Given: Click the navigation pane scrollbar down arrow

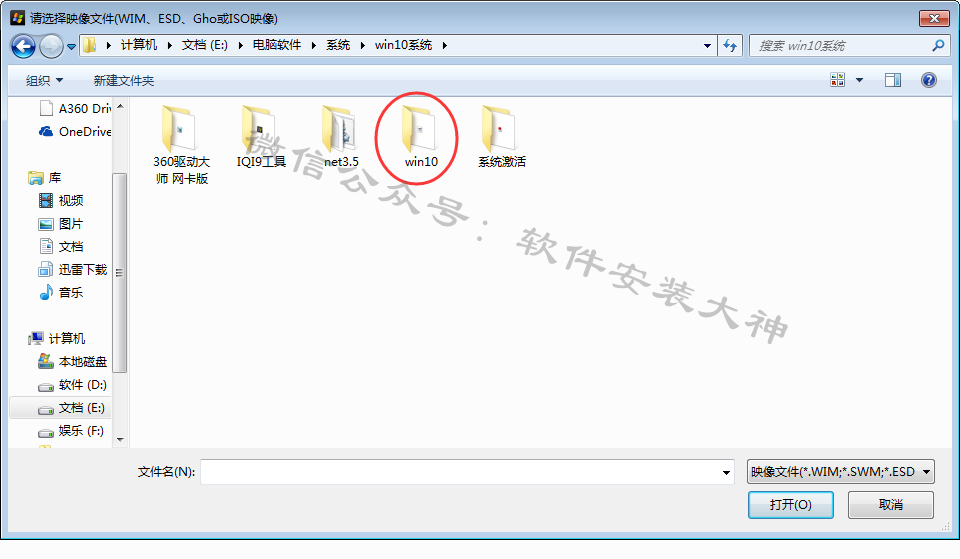Looking at the screenshot, I should coord(120,440).
